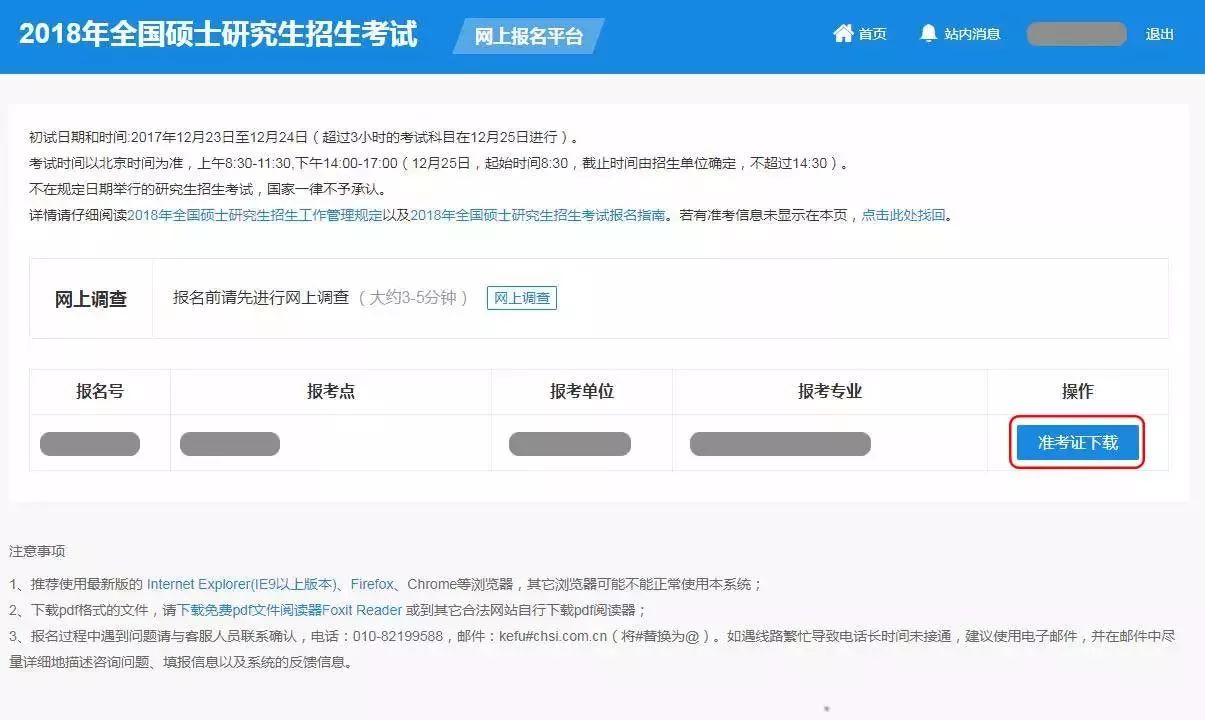The height and width of the screenshot is (720, 1205).
Task: Click the 点击此处找回 recovery link
Action: 903,215
